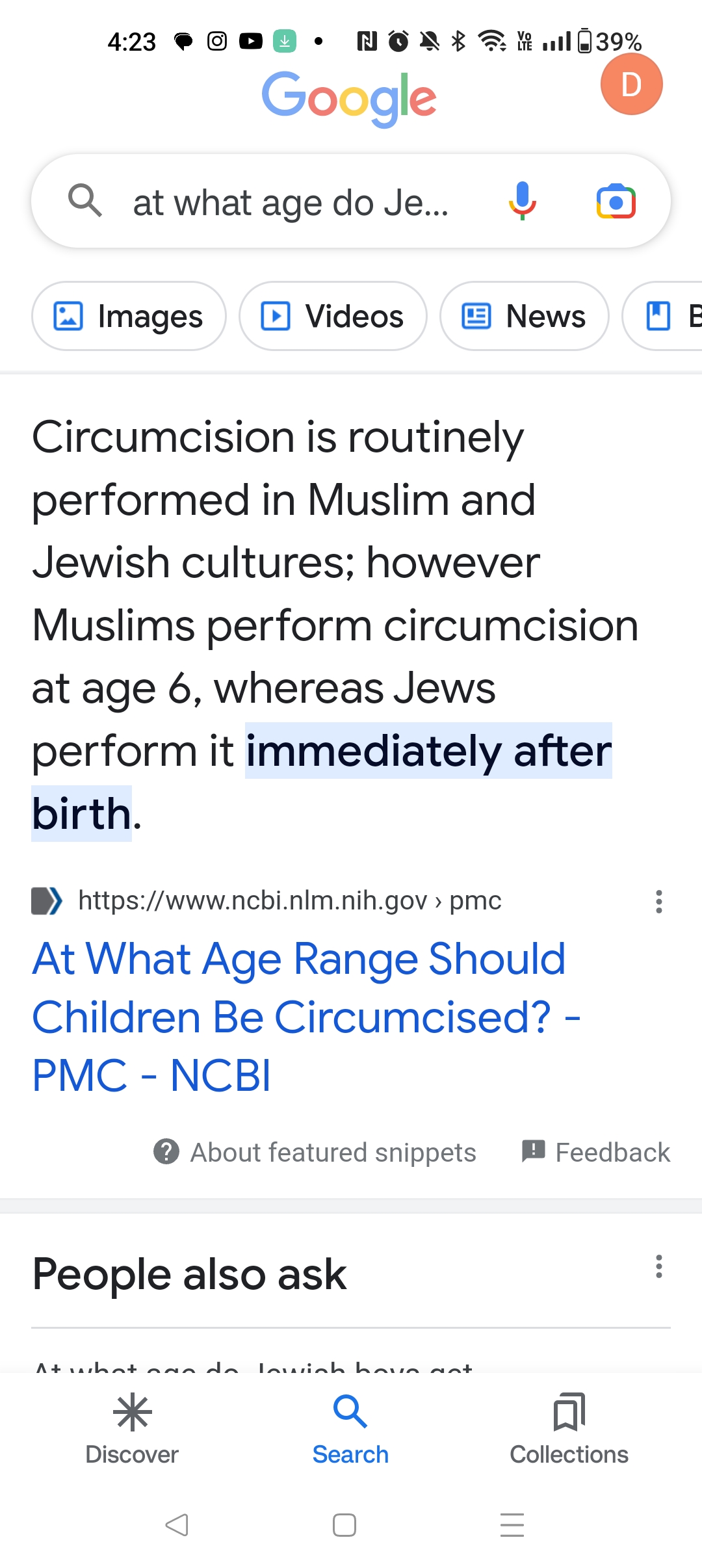Tap the Android home navigation button
The width and height of the screenshot is (702, 1568).
[x=344, y=1524]
